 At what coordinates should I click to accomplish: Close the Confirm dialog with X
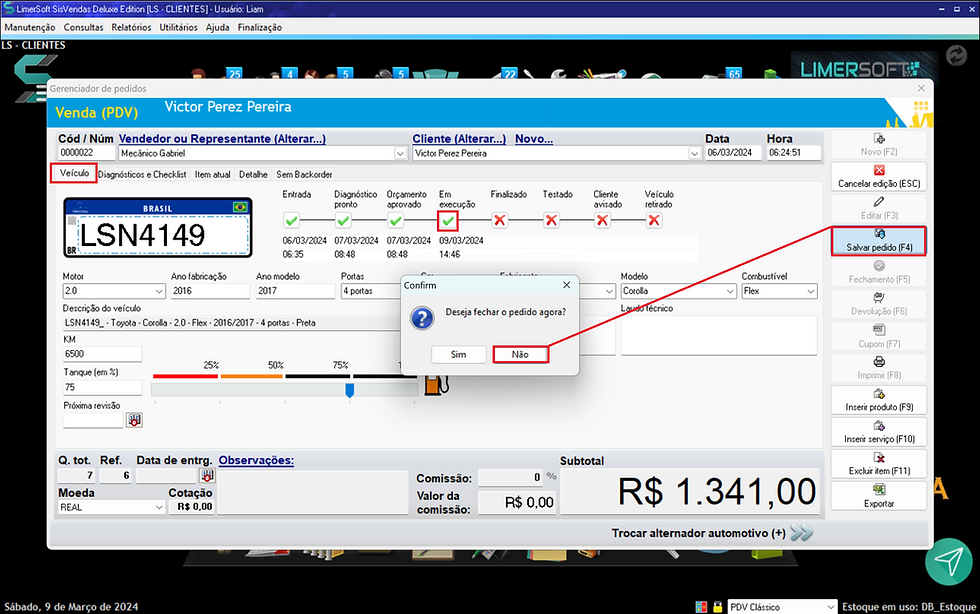pos(566,285)
